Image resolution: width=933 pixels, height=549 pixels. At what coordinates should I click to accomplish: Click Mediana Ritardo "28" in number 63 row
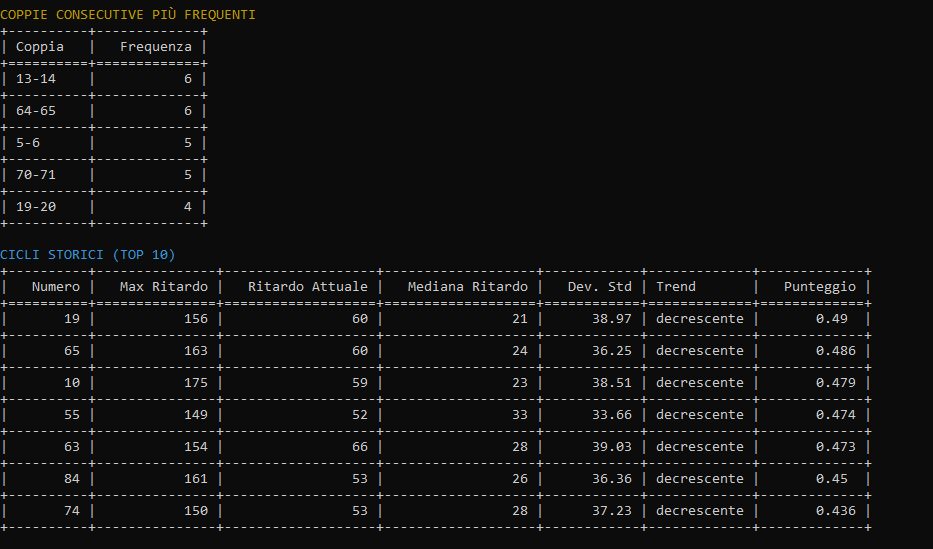(x=520, y=447)
